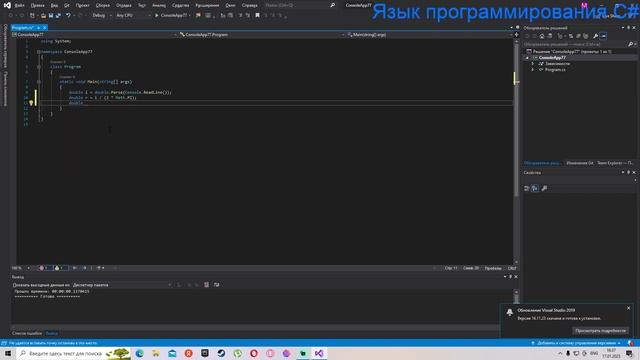The height and width of the screenshot is (360, 640).
Task: Open the Windows Start menu
Action: tap(8, 353)
